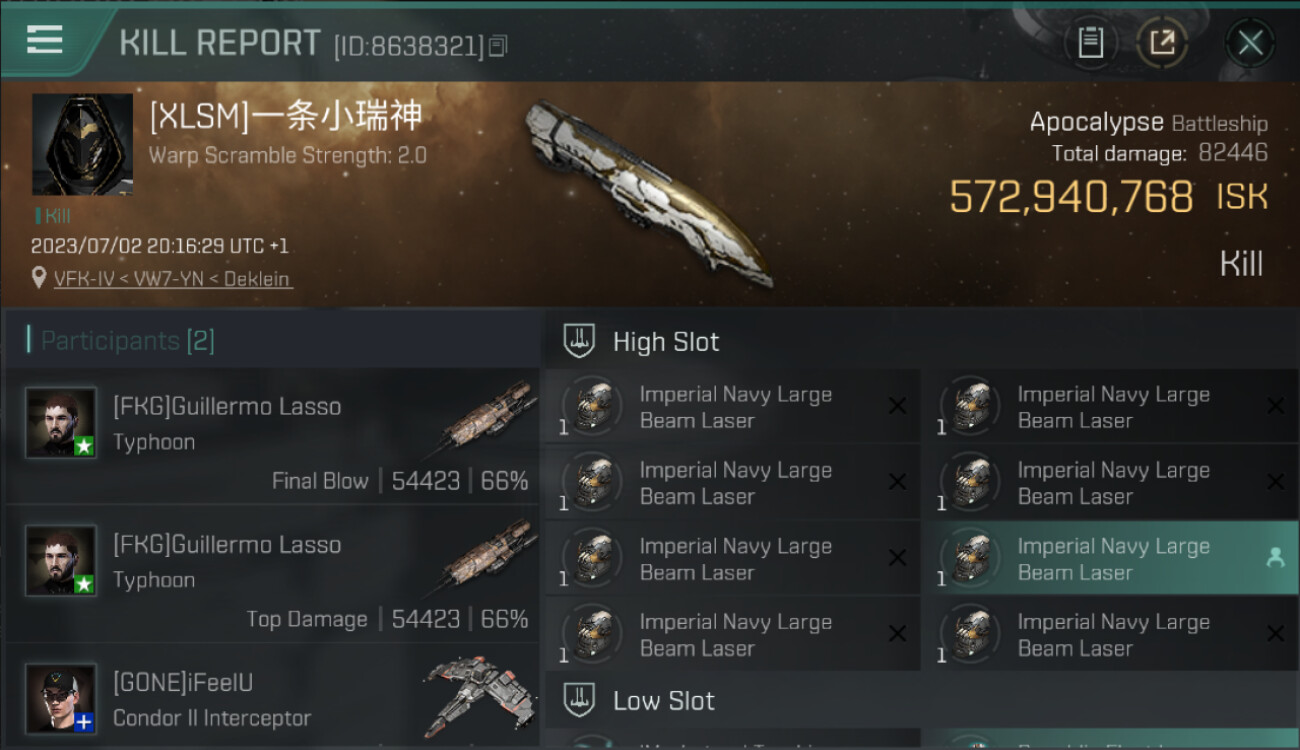Click the X on the first left-column laser
1300x750 pixels.
point(897,406)
